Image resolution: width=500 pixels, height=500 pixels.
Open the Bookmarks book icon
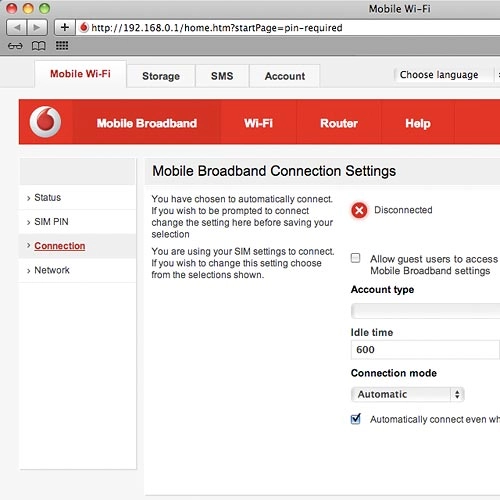pos(39,46)
